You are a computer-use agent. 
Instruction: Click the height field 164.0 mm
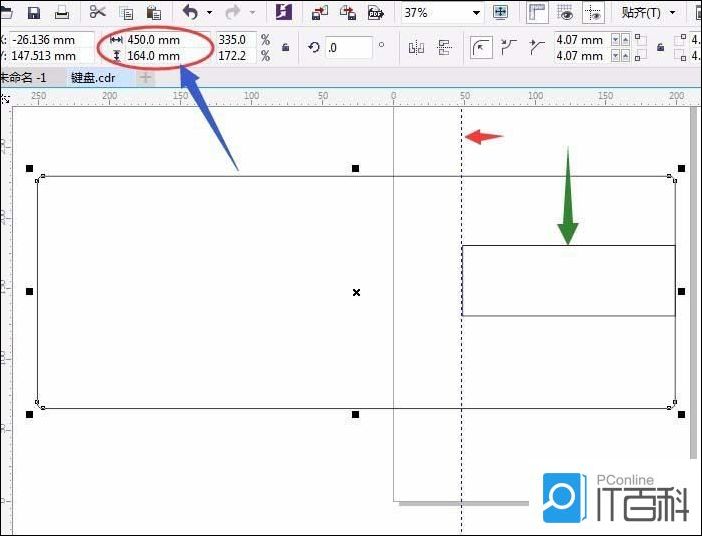166,56
